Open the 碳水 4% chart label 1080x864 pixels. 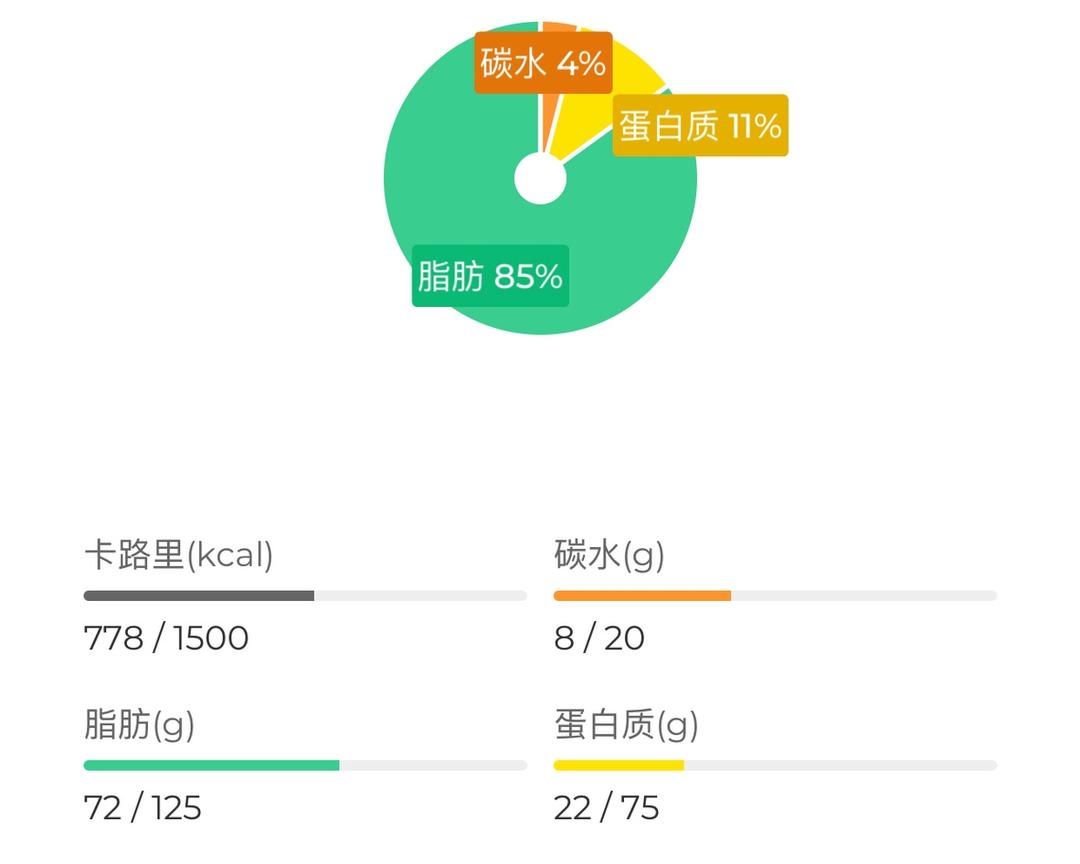543,62
